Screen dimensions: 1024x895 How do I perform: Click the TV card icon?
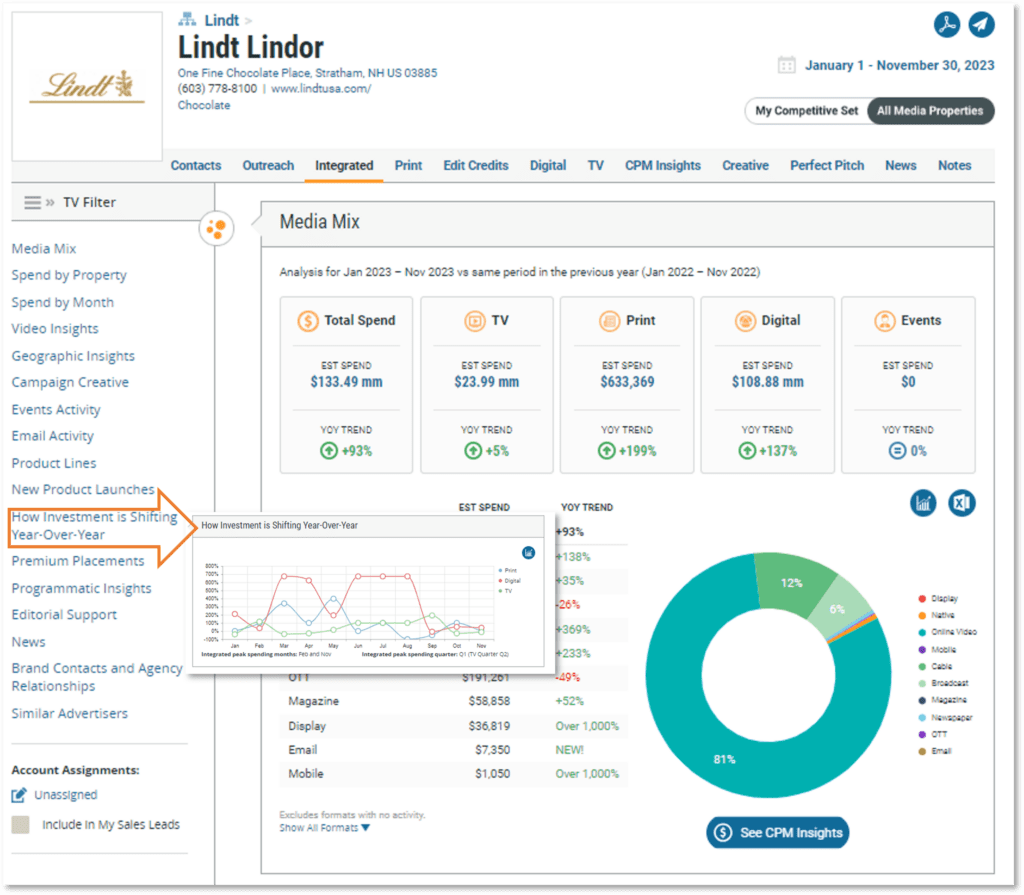coord(475,321)
